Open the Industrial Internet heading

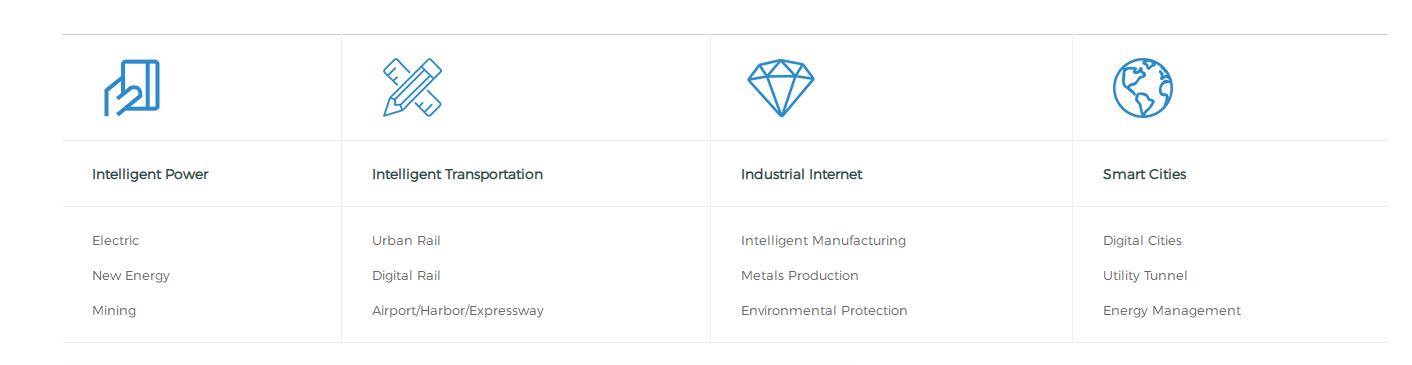801,174
